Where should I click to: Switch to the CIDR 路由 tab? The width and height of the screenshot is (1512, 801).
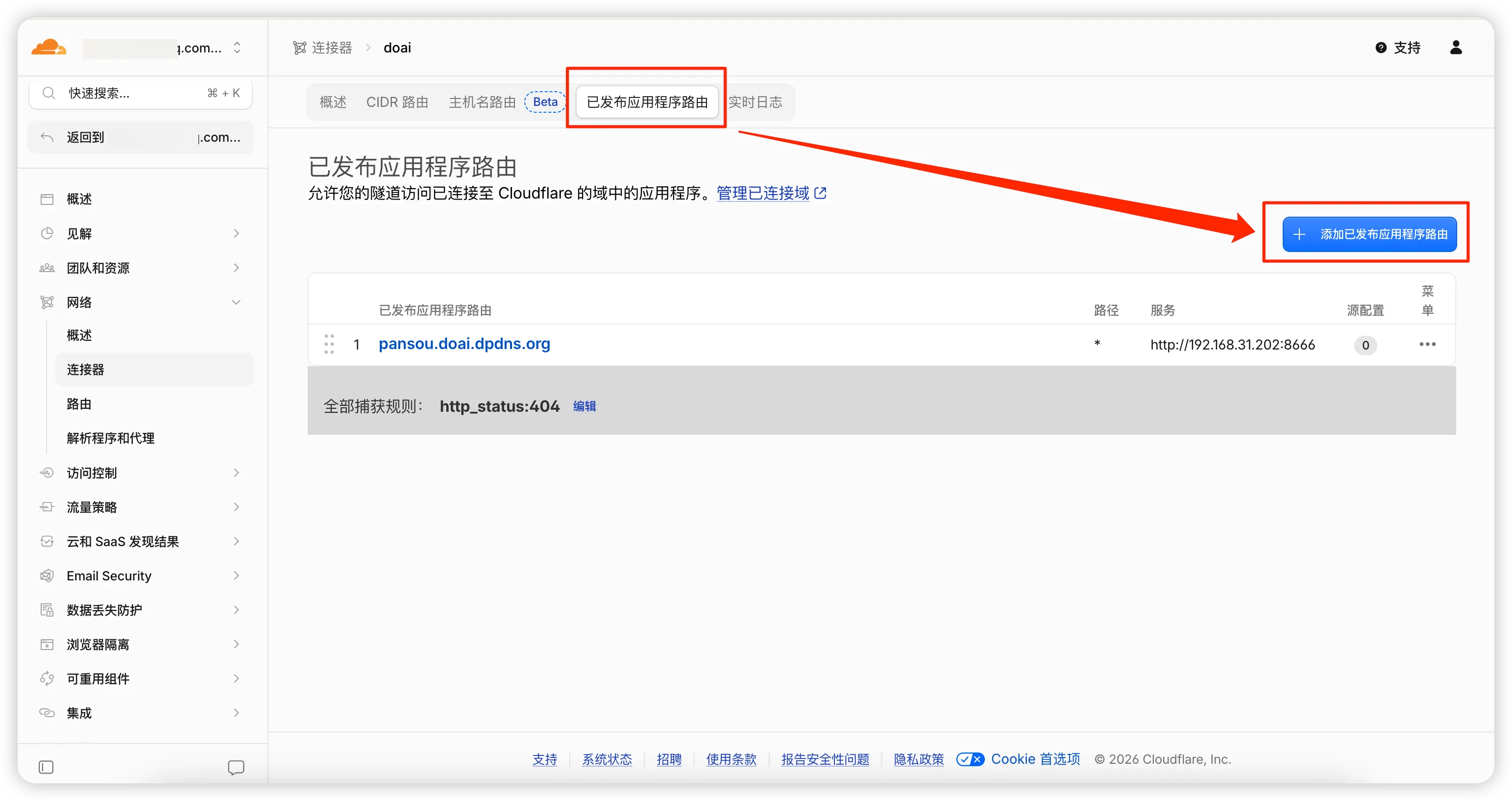coord(397,102)
